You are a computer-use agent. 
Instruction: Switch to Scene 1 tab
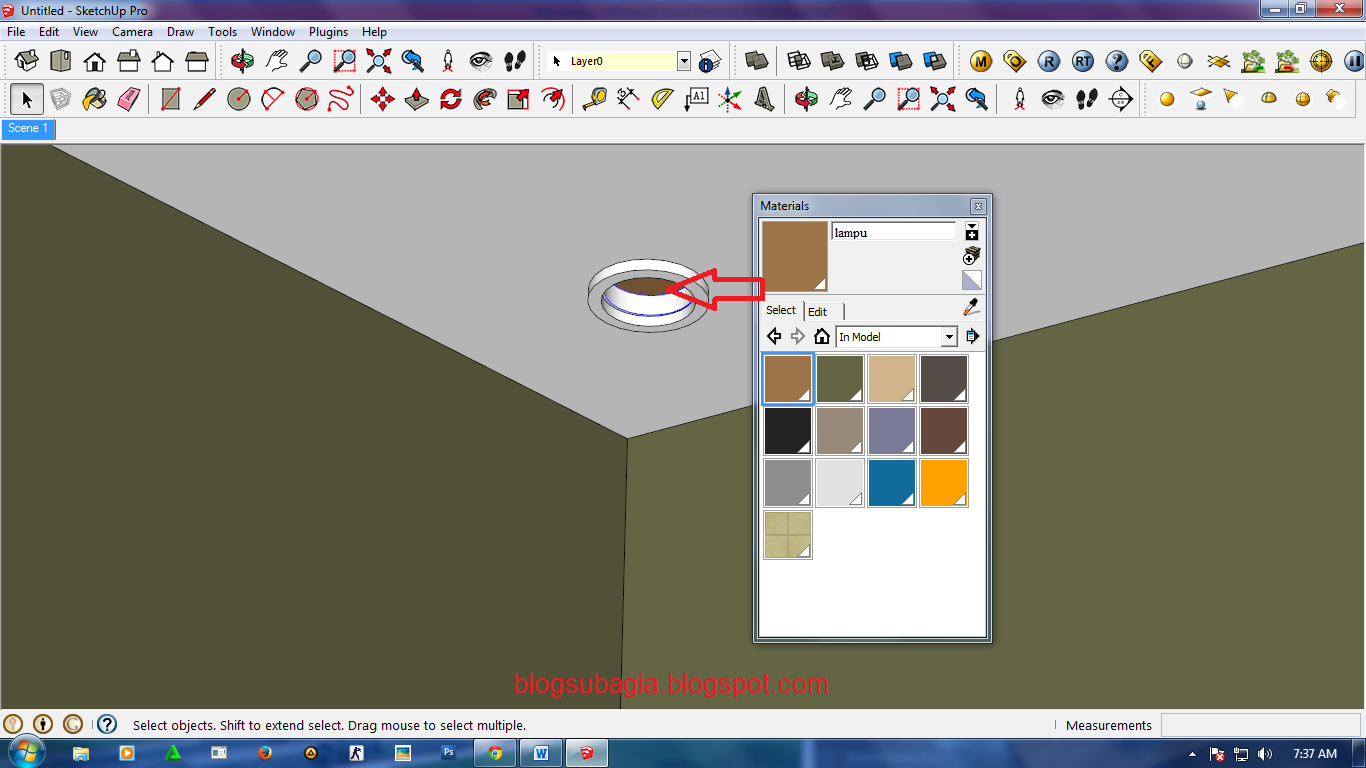pos(28,129)
